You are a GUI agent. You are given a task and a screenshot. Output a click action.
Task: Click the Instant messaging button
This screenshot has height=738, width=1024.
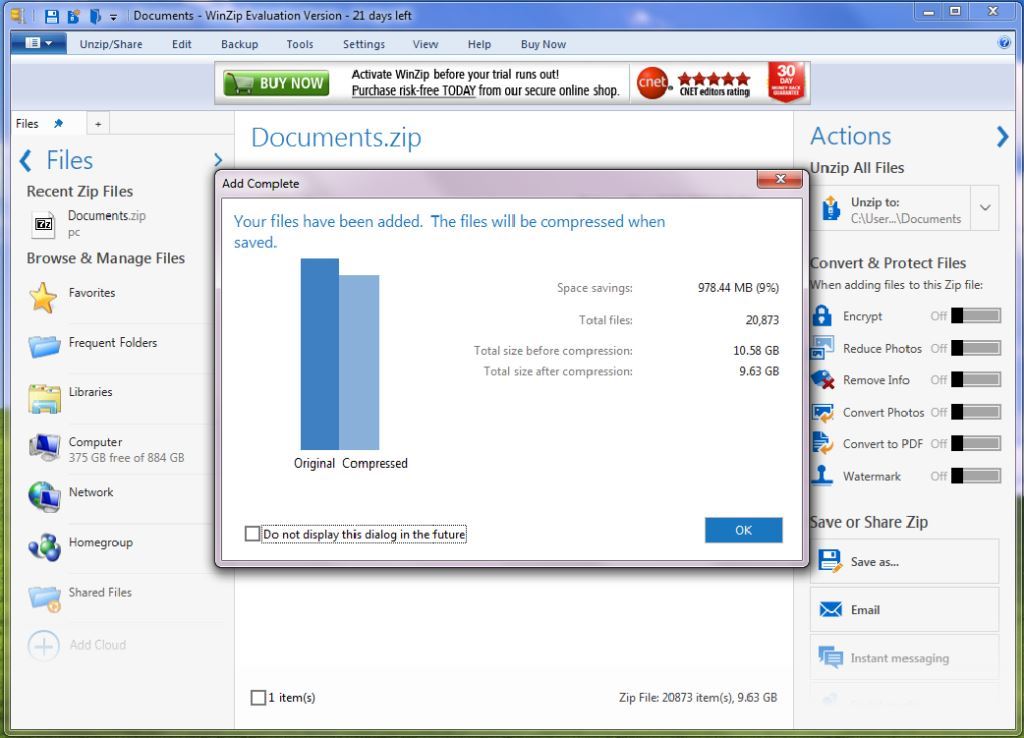pos(904,658)
